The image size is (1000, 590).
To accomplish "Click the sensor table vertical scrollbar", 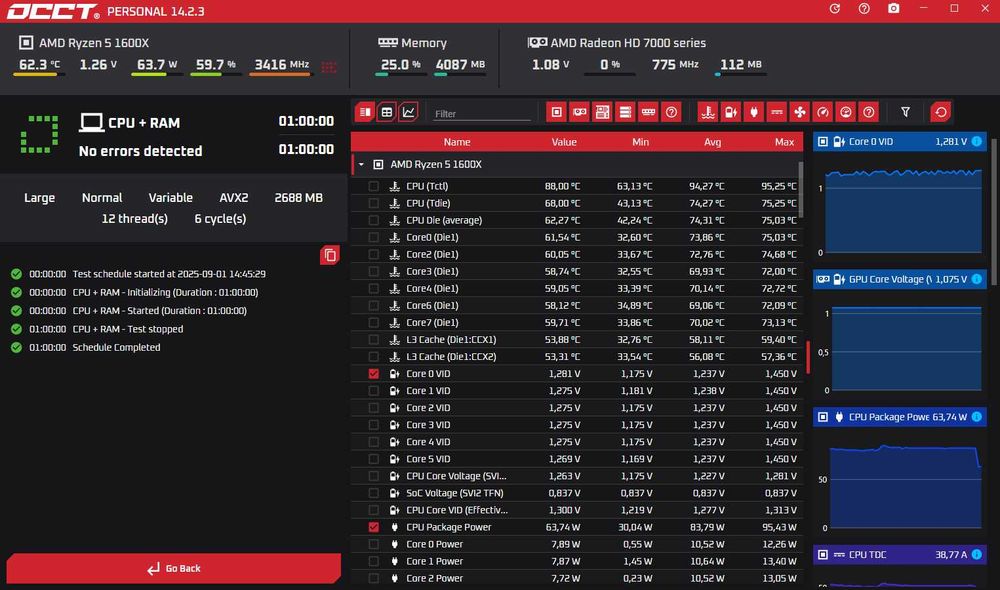I will 800,190.
